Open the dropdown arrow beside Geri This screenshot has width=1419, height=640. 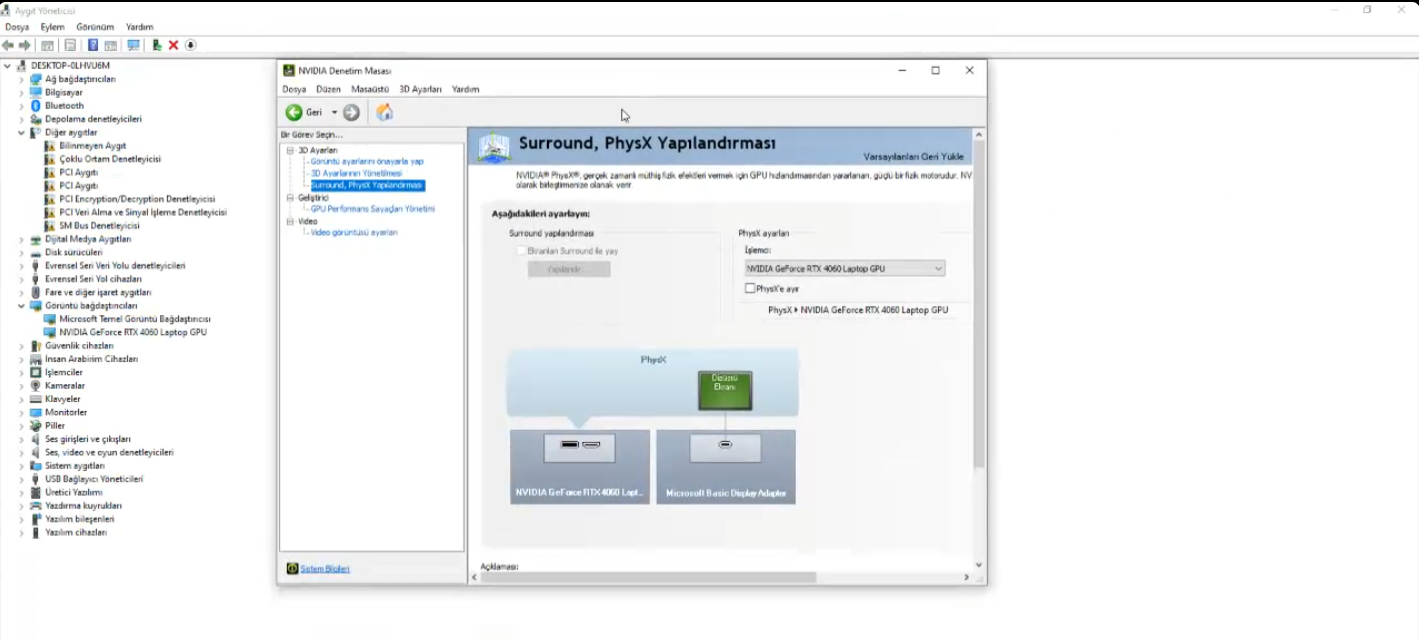coord(334,112)
